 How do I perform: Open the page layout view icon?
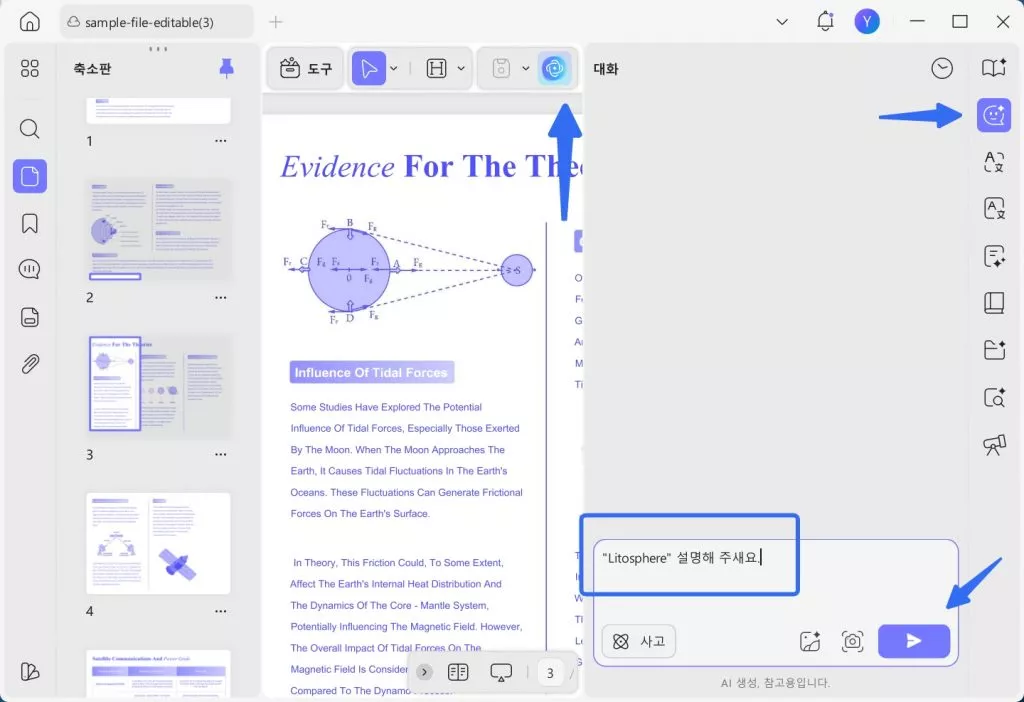tap(458, 672)
